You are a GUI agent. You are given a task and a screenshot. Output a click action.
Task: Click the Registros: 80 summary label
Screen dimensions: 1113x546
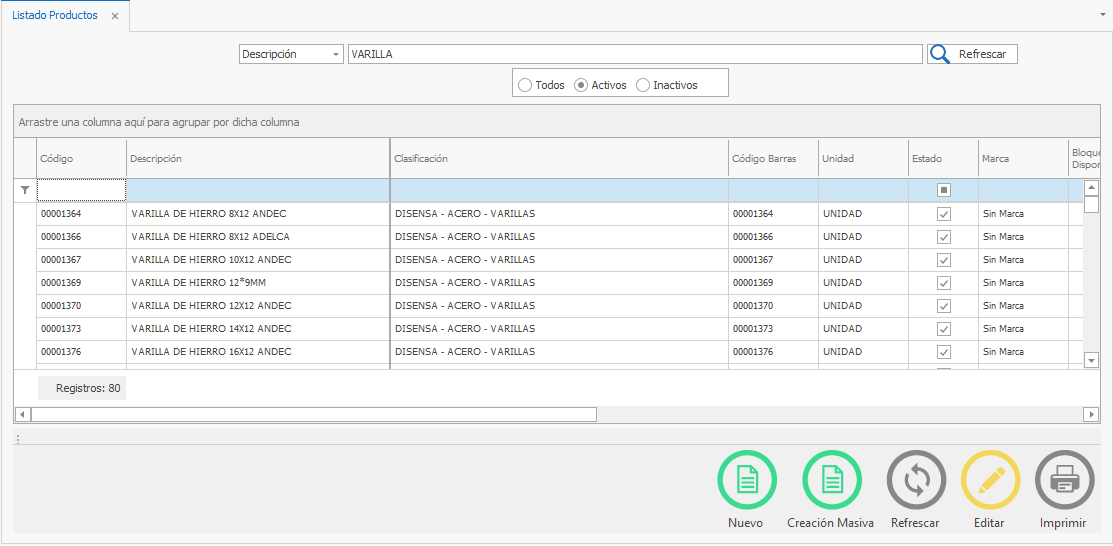tap(82, 388)
